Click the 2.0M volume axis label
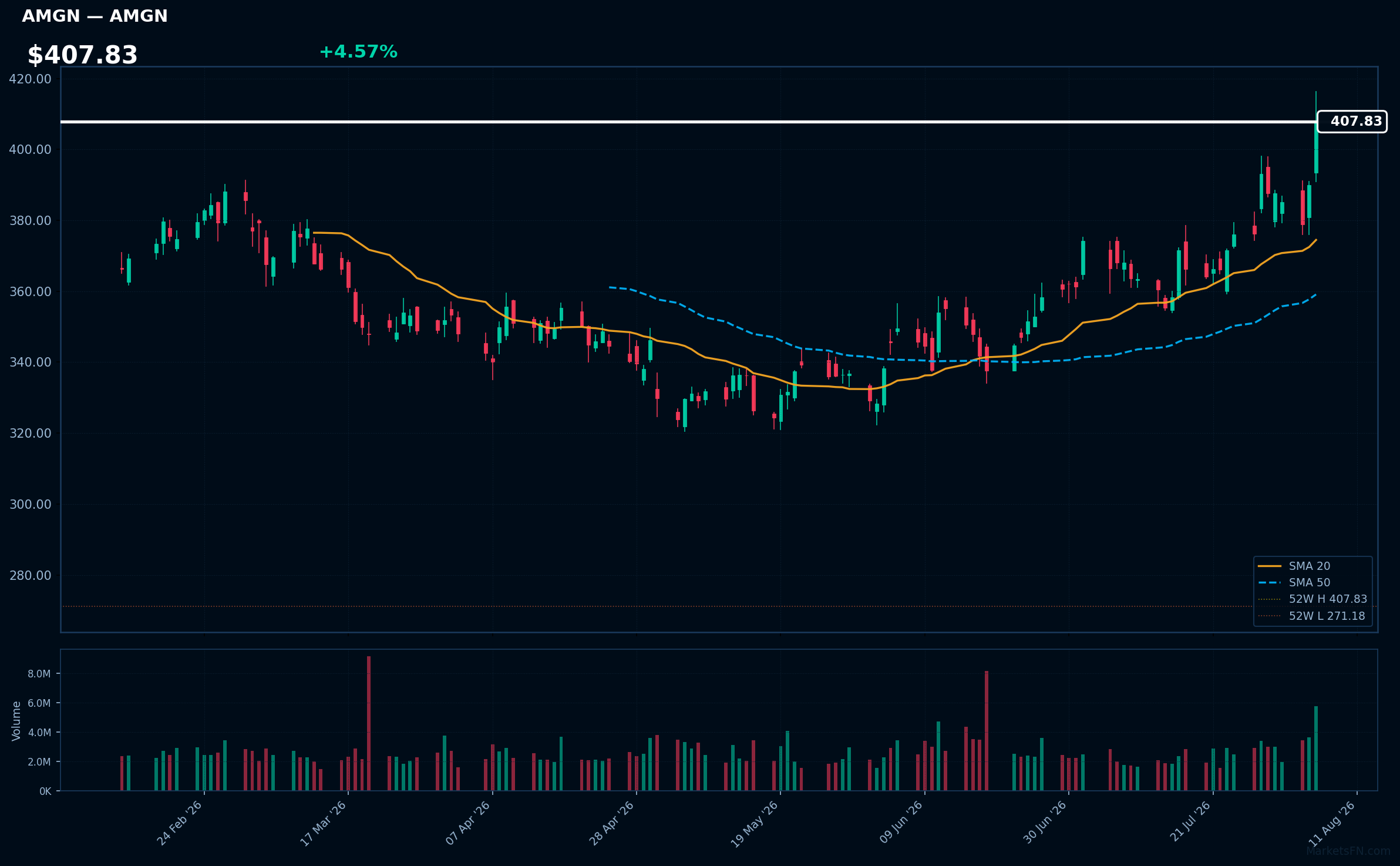 [x=39, y=762]
